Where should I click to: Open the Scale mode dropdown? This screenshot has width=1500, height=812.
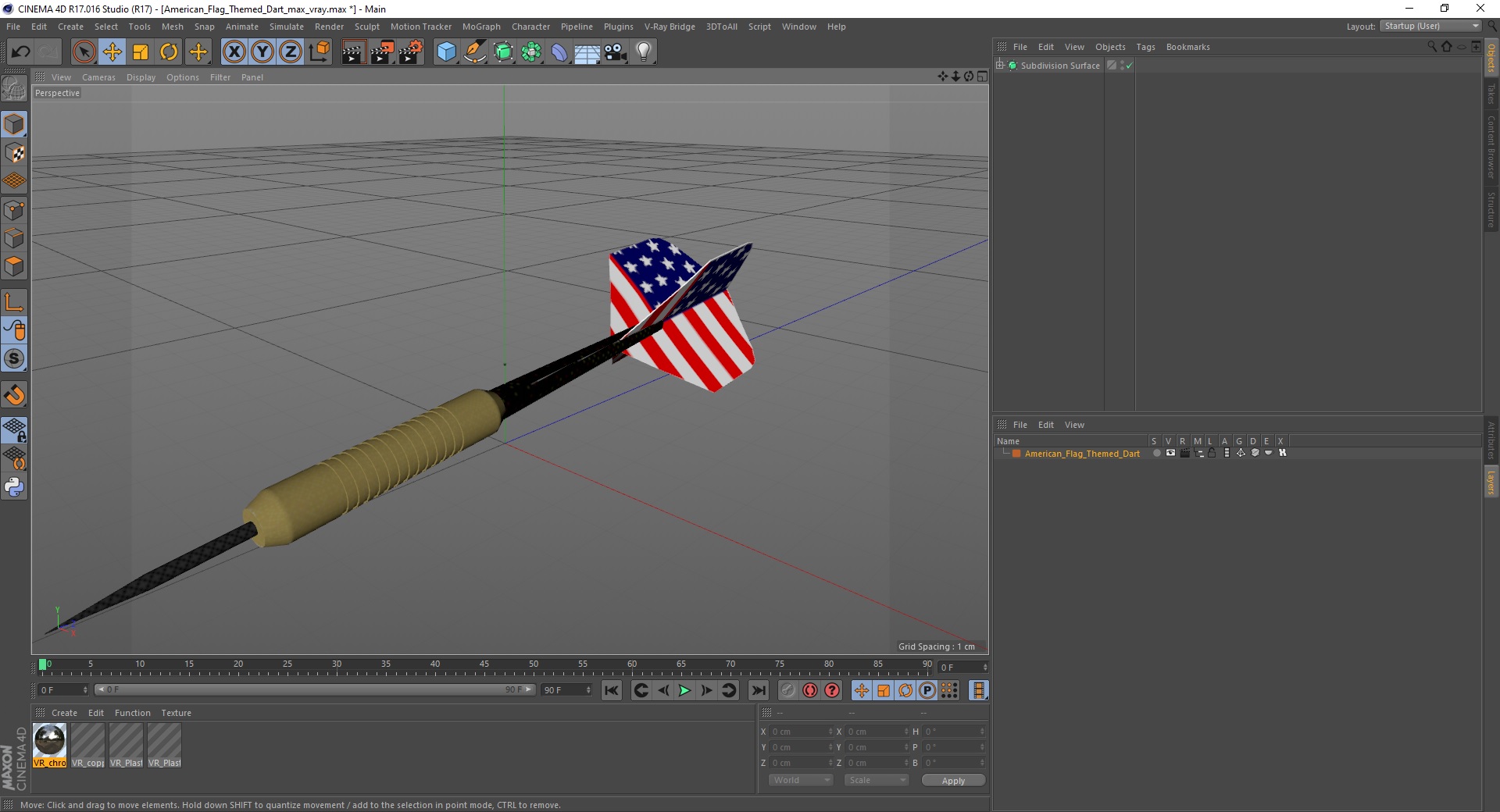coord(877,780)
